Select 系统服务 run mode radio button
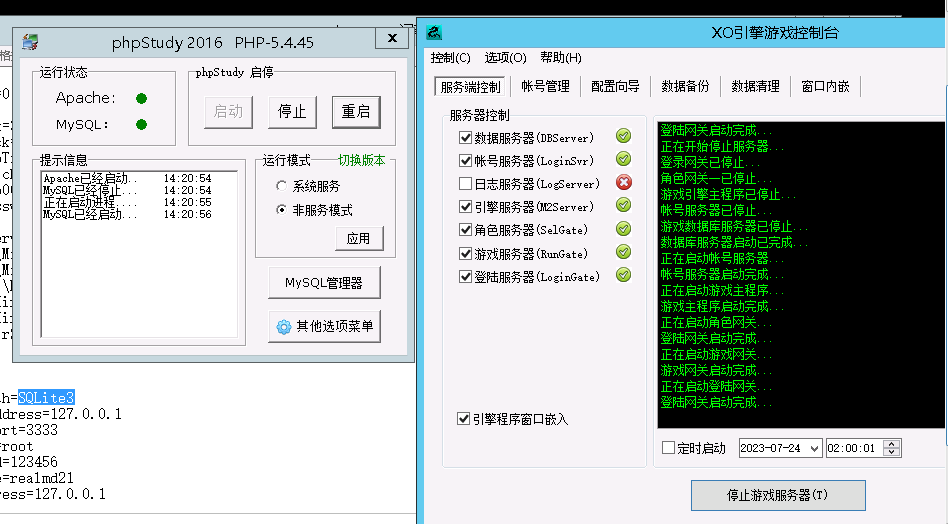The image size is (948, 524). point(281,186)
